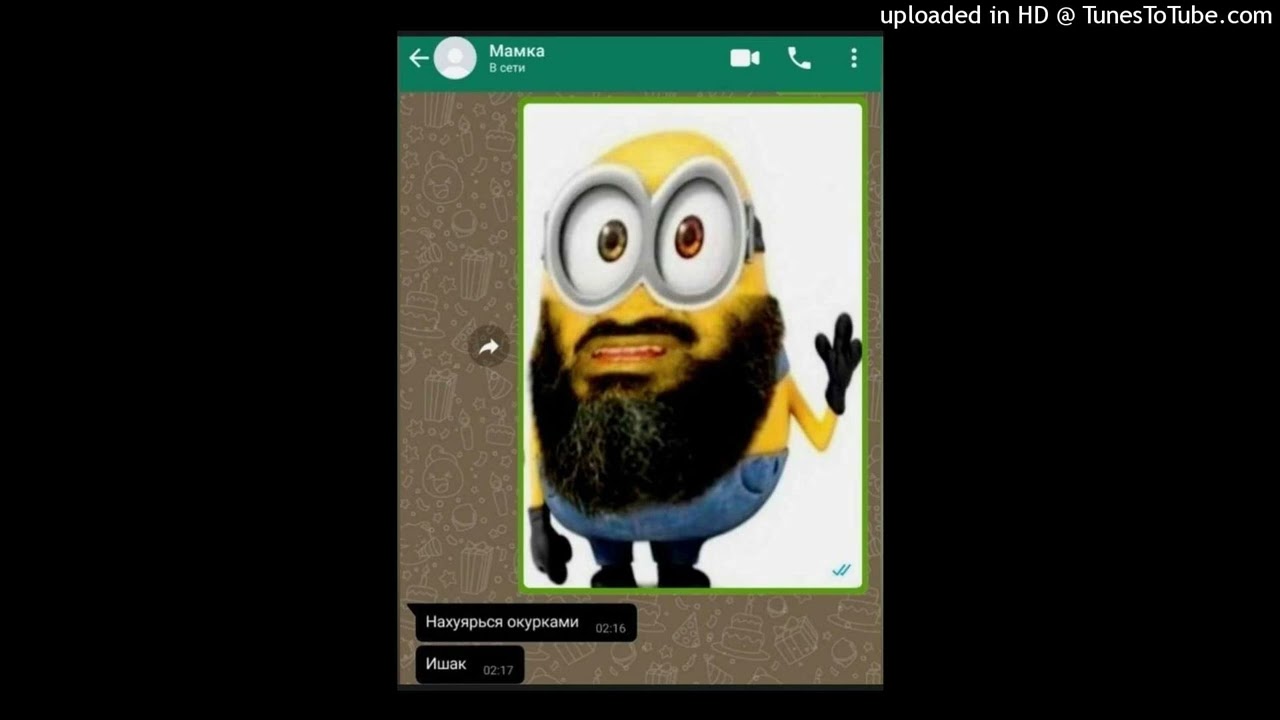Open the minion image message
1280x720 pixels.
click(x=692, y=345)
